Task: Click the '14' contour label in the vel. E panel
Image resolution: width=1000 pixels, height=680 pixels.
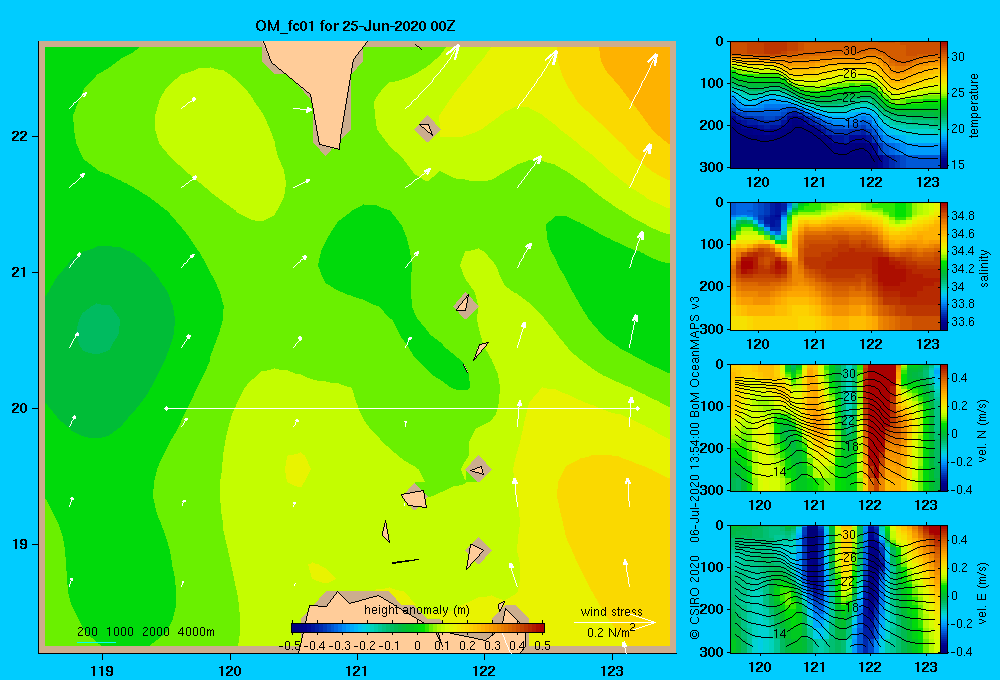Action: click(779, 633)
